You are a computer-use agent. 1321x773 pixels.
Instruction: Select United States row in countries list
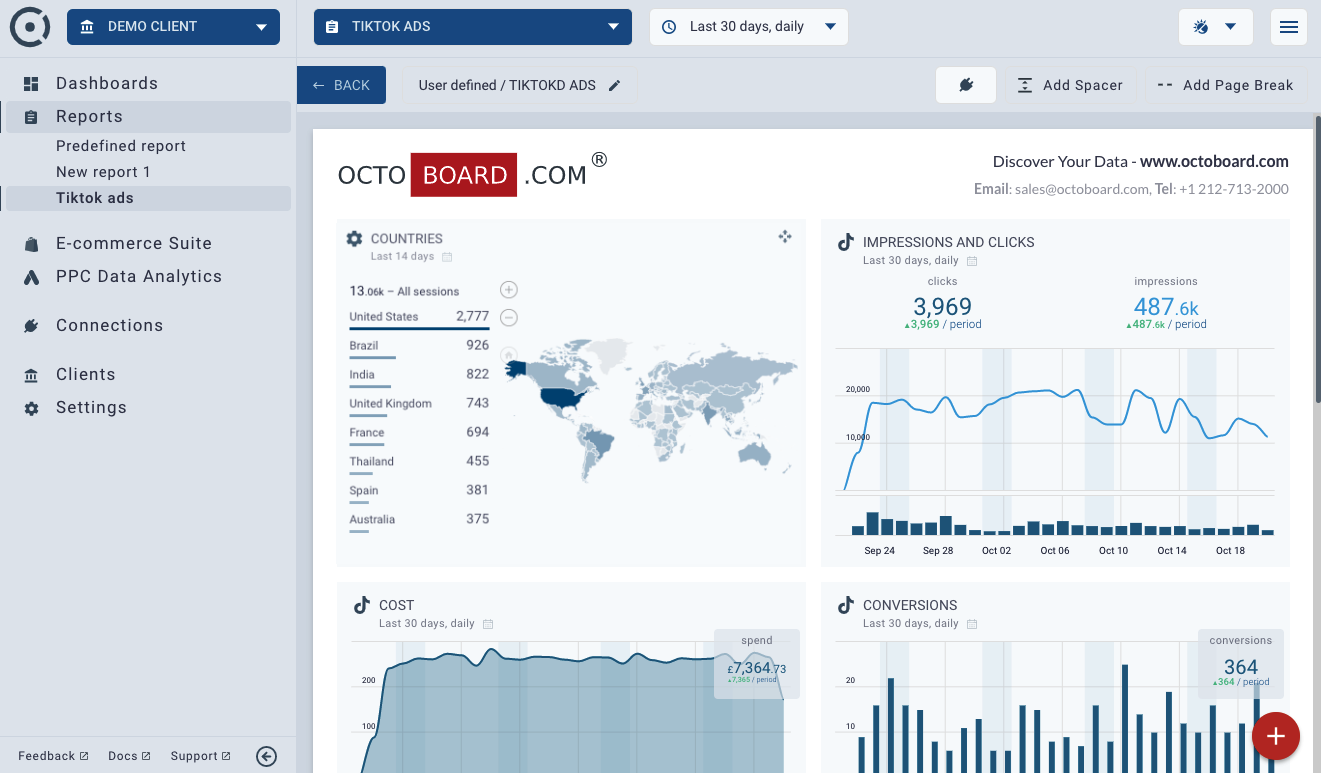click(419, 317)
